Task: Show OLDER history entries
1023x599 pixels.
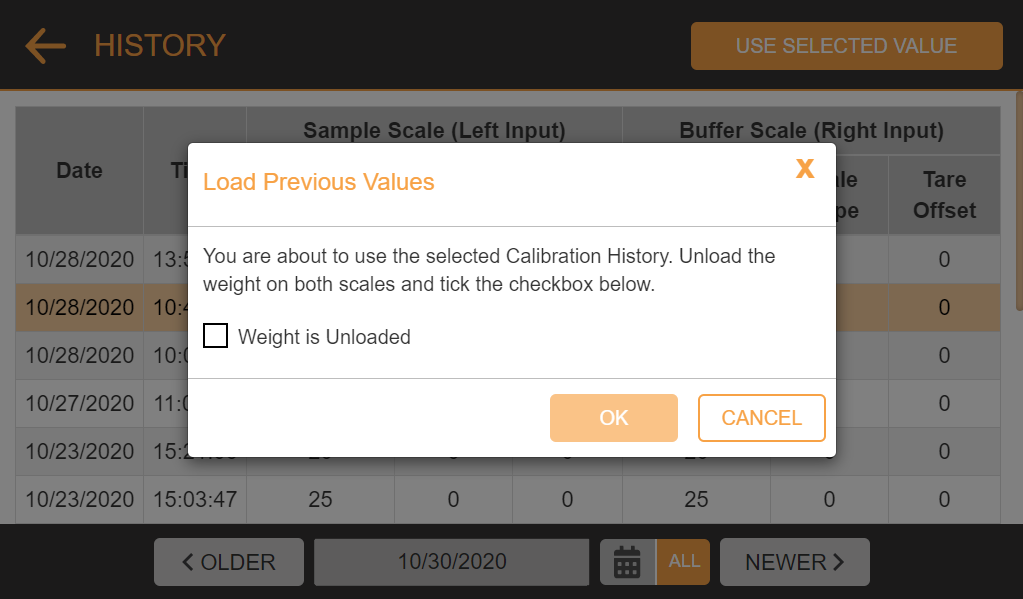Action: click(229, 562)
